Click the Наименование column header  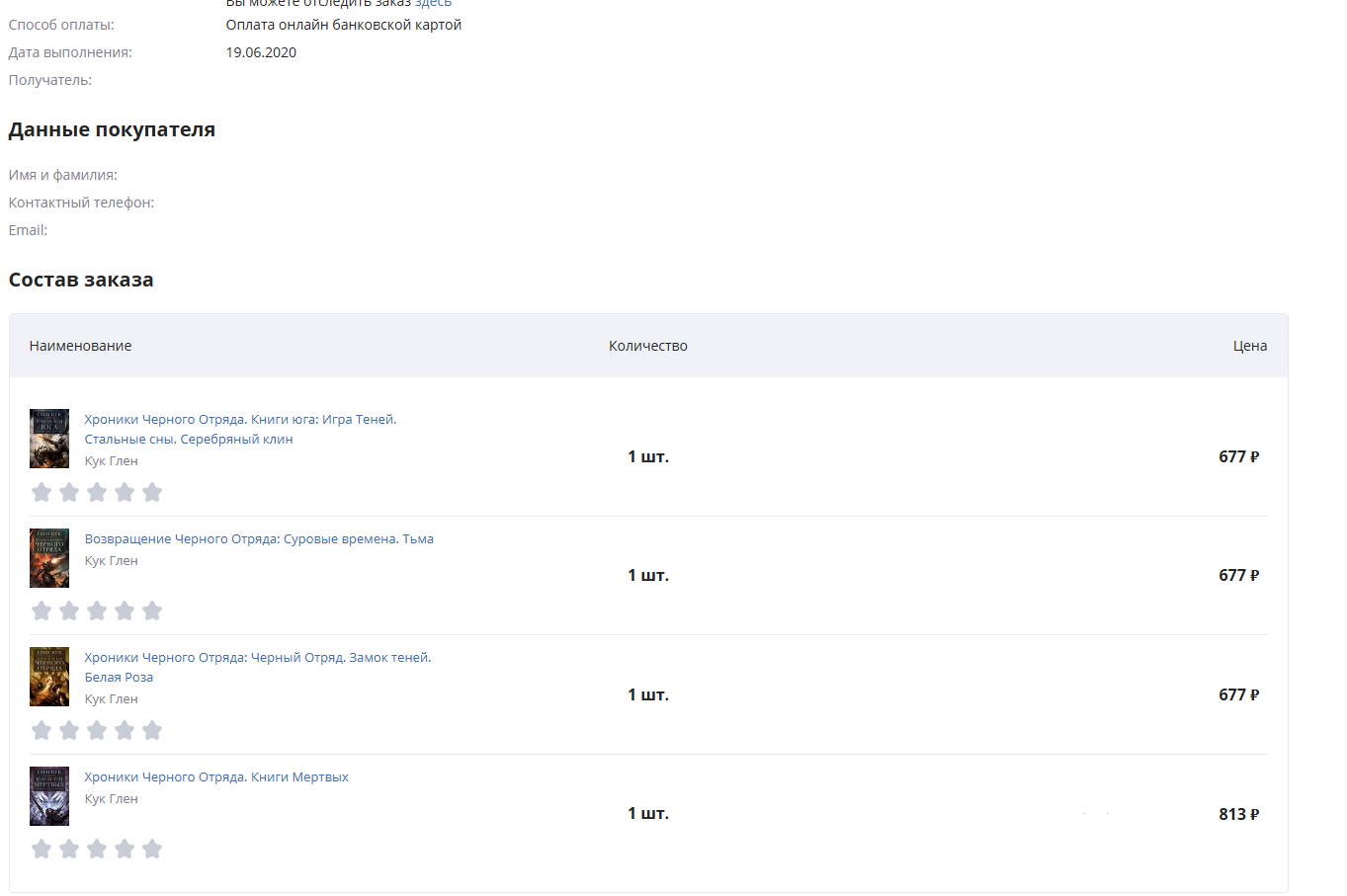[81, 346]
